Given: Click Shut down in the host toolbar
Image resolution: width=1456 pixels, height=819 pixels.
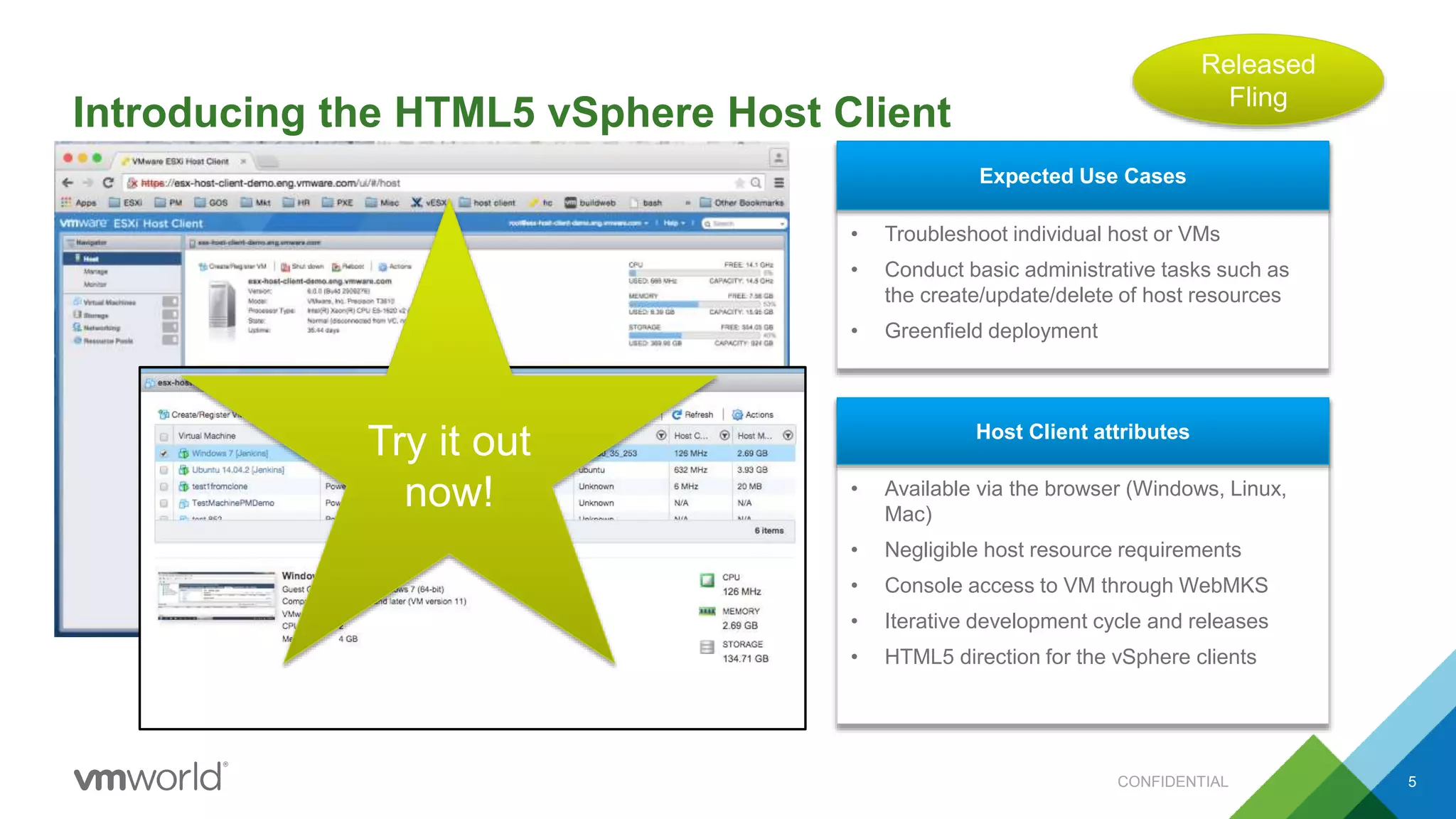Looking at the screenshot, I should pyautogui.click(x=302, y=267).
